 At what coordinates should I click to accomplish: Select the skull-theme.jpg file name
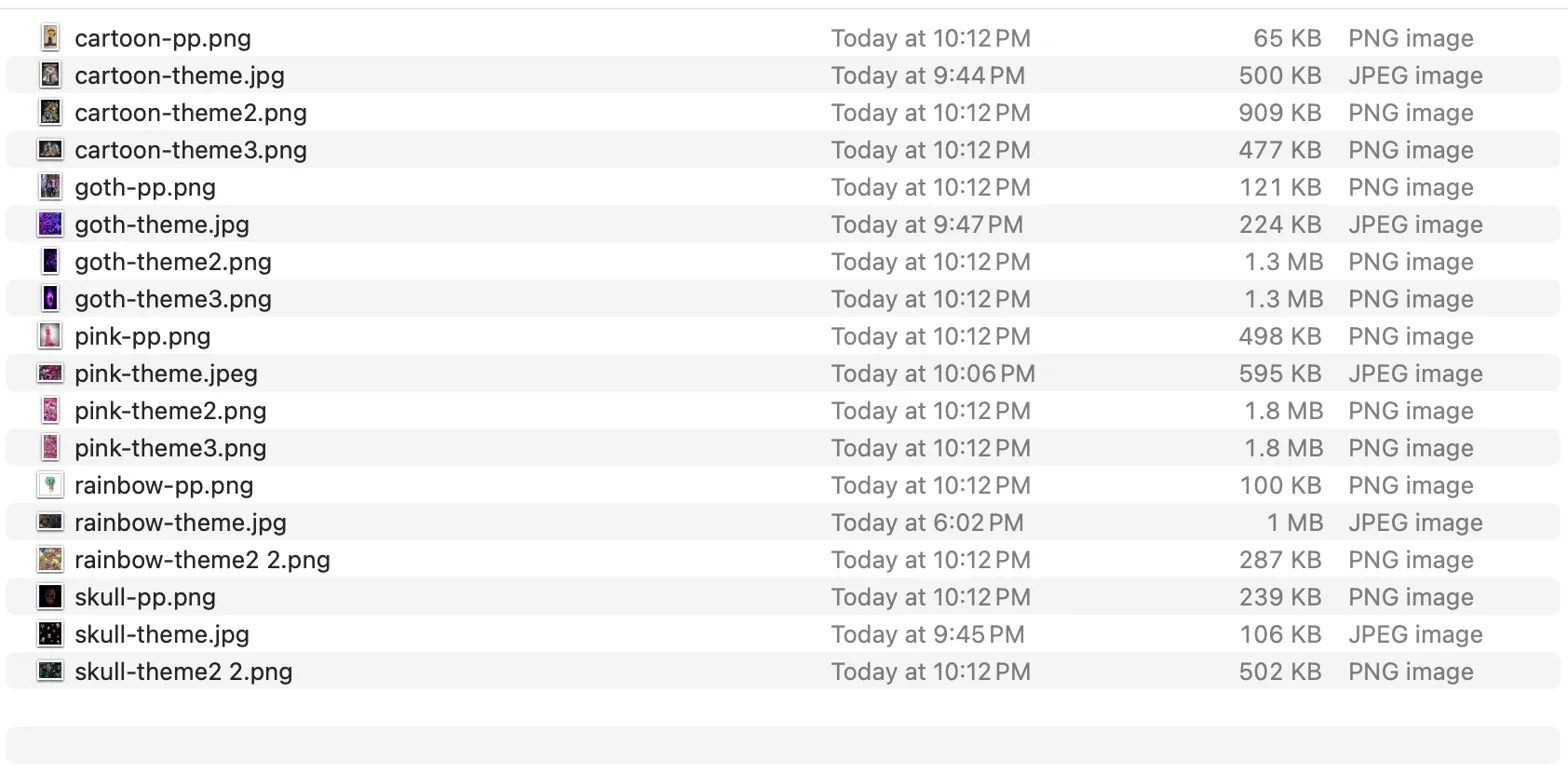162,634
